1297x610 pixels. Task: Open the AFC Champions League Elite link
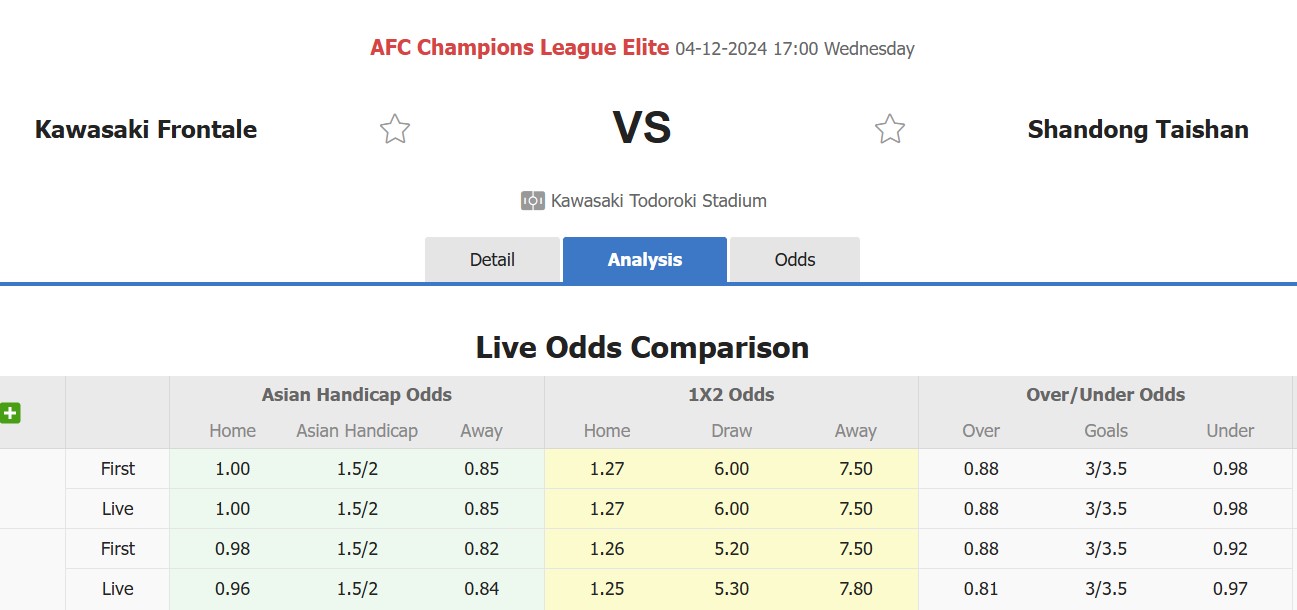pos(520,47)
